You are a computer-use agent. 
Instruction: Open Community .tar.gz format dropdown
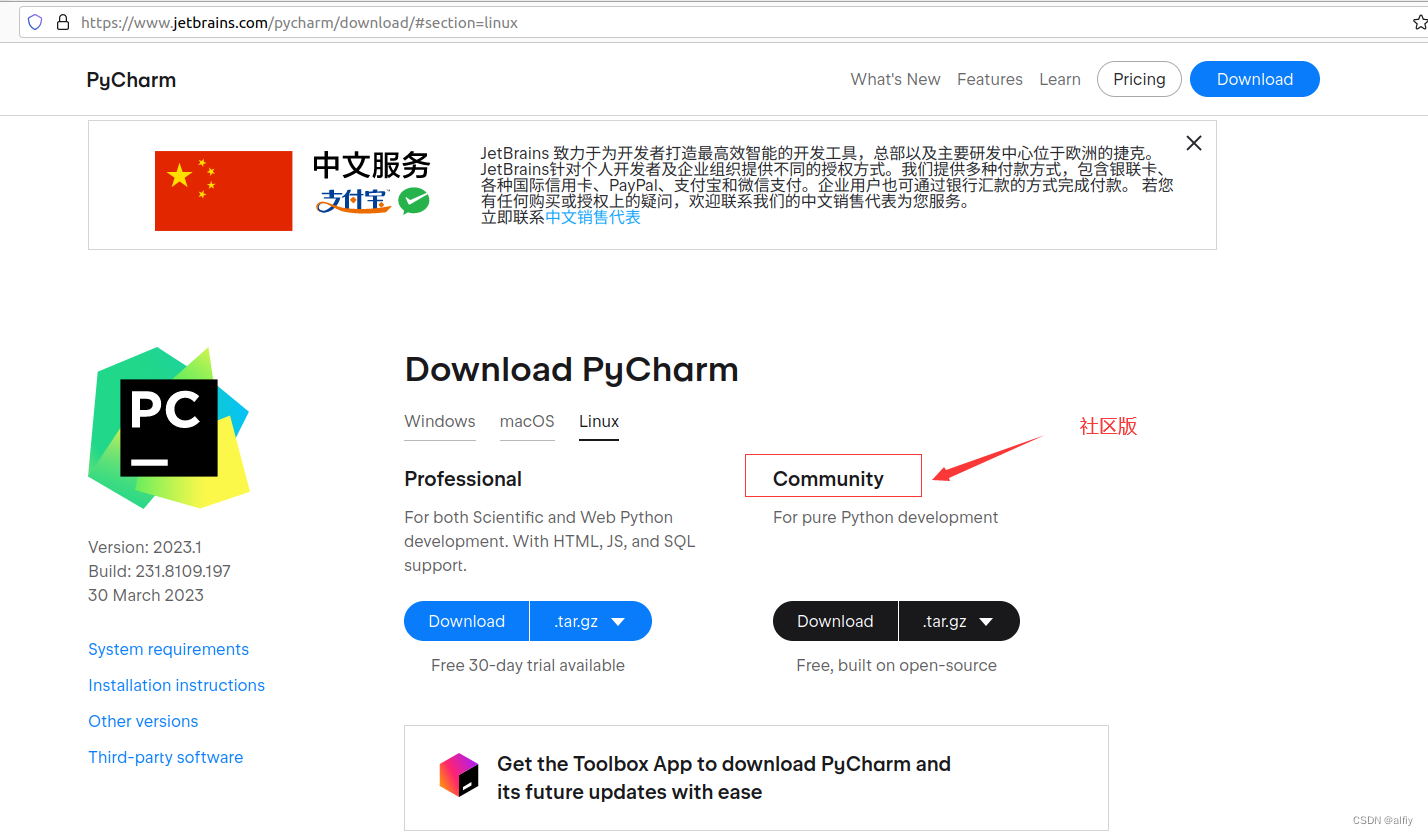click(959, 621)
